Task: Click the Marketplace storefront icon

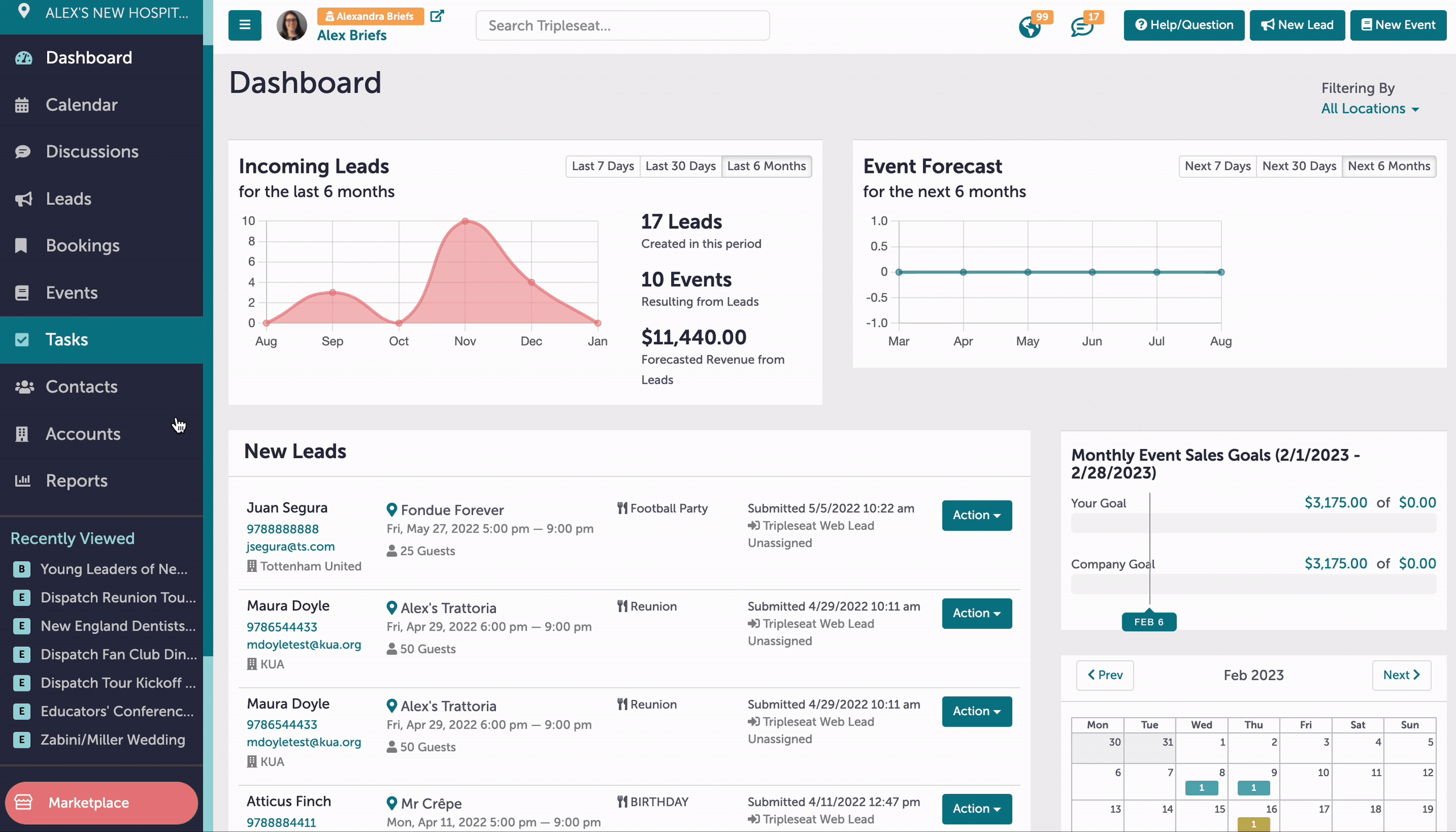Action: (23, 802)
